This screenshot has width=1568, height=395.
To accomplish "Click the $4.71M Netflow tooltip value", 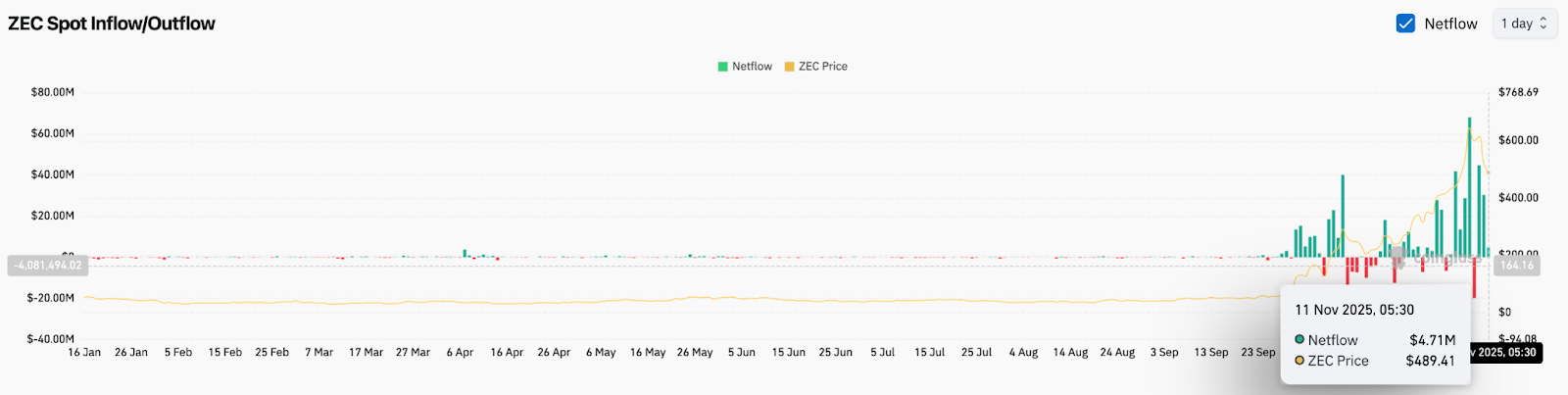I will pos(1432,340).
